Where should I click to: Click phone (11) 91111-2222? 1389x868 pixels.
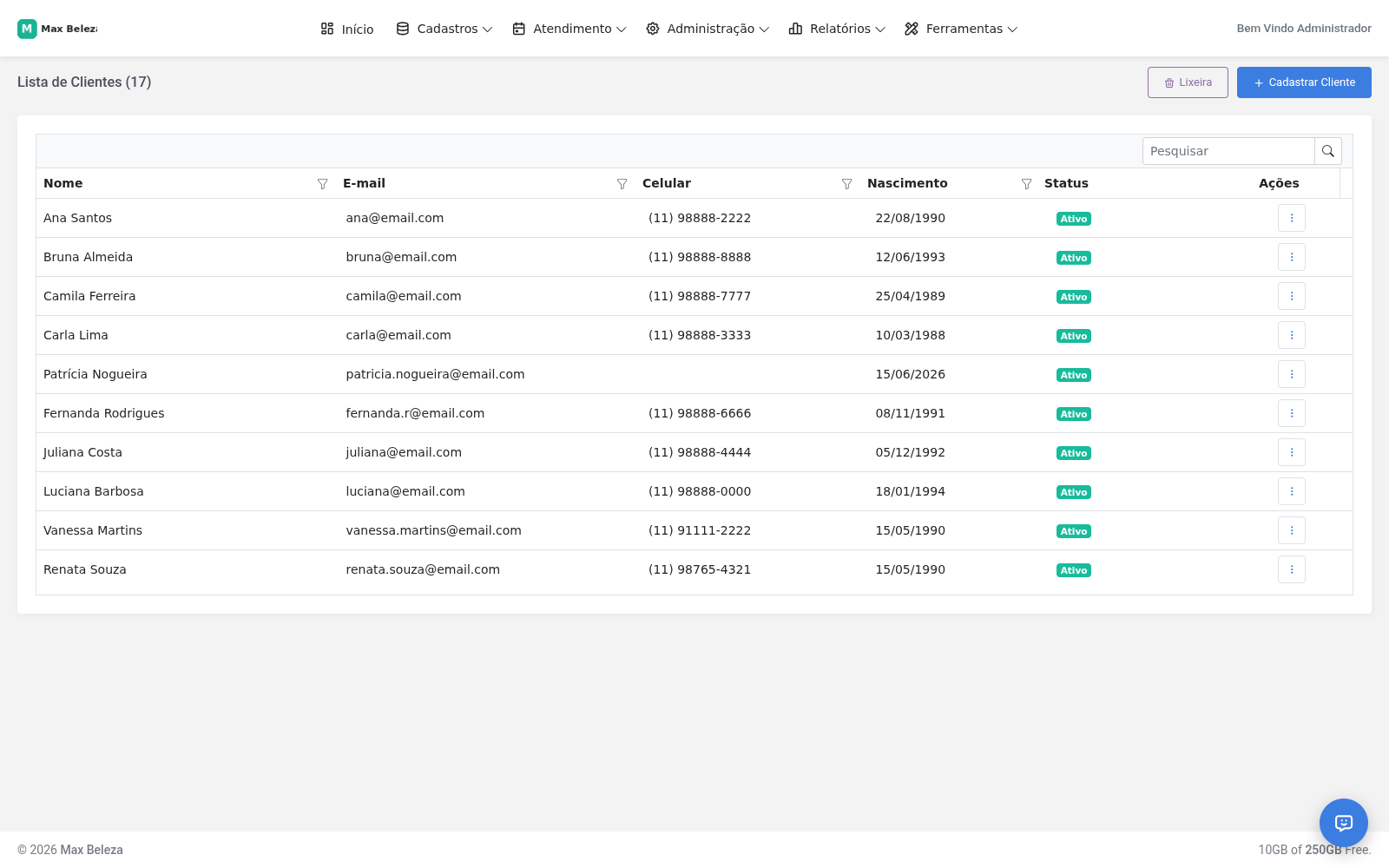pyautogui.click(x=700, y=530)
